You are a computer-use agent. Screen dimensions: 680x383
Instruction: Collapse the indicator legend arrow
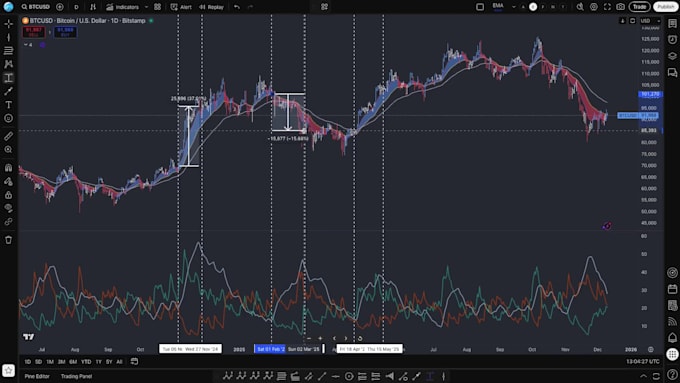(26, 45)
